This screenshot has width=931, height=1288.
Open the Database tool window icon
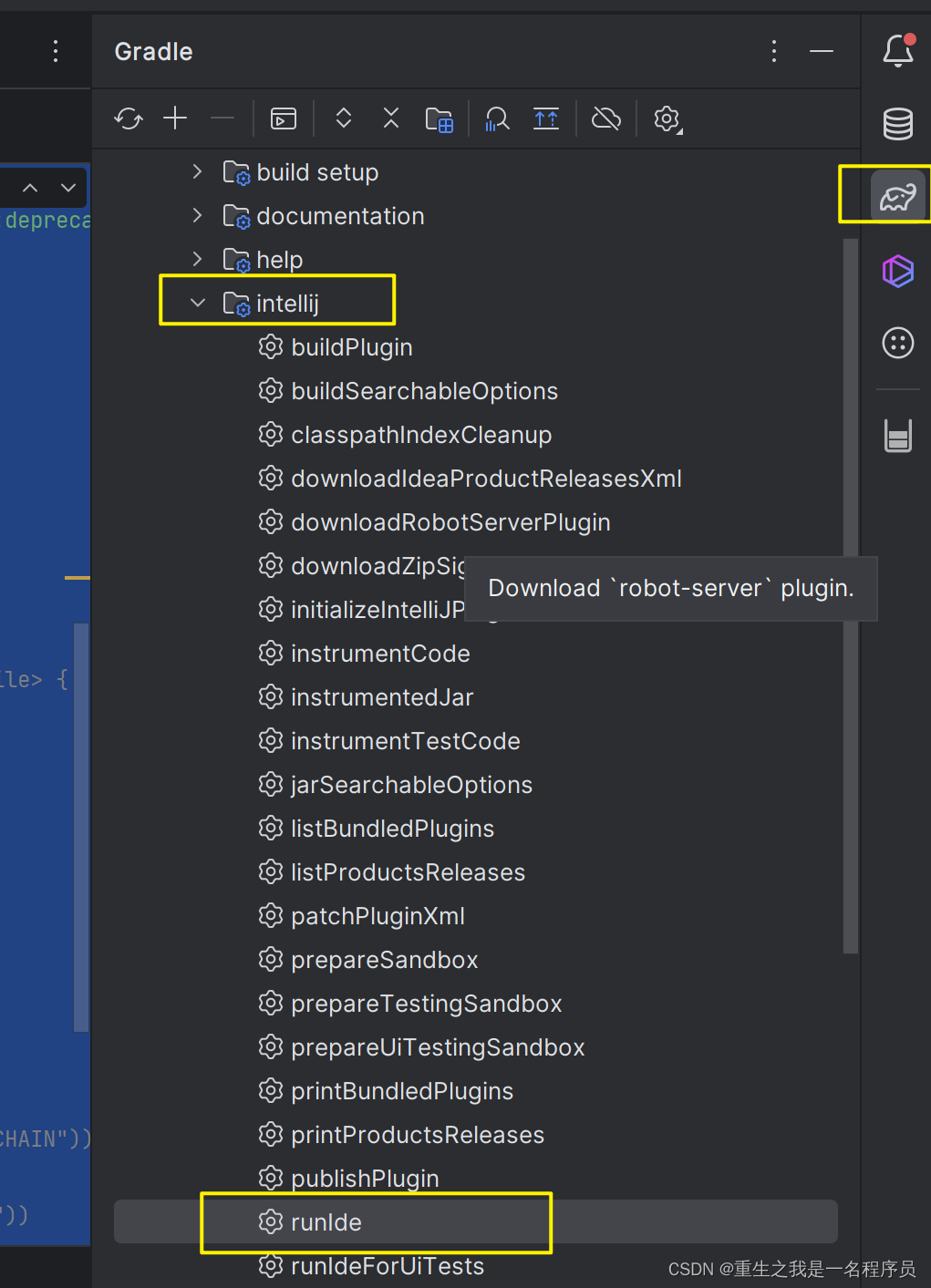point(898,124)
